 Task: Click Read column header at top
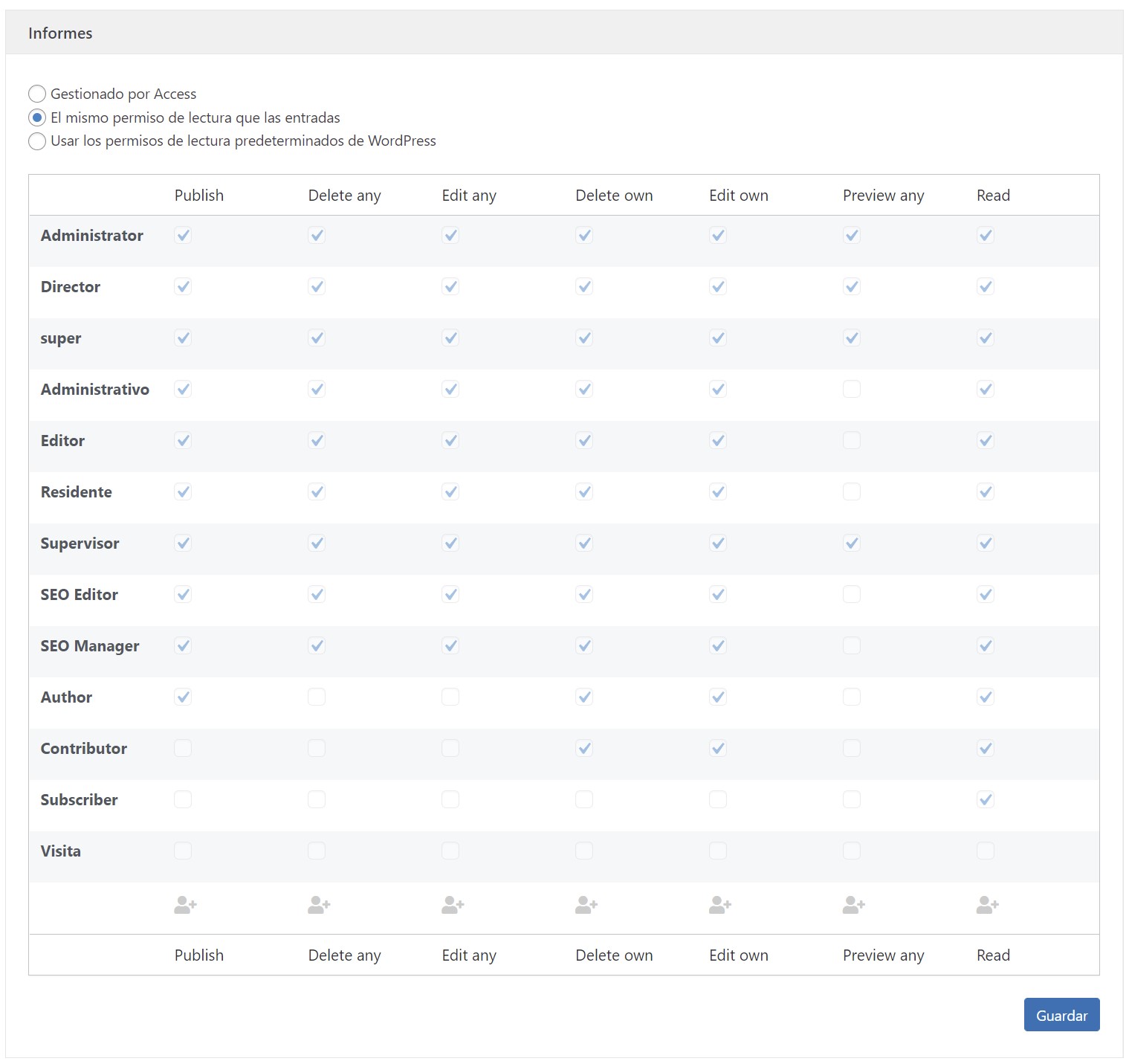pos(993,195)
